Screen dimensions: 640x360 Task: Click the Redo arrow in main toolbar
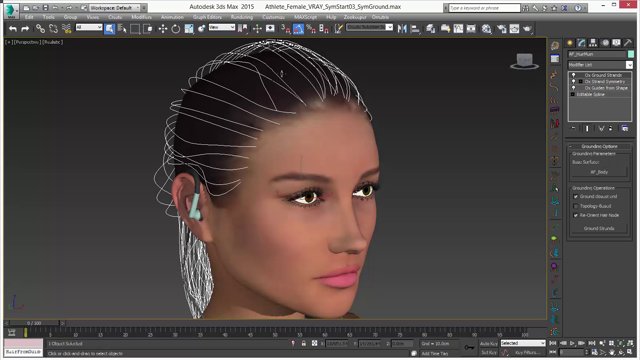point(25,29)
